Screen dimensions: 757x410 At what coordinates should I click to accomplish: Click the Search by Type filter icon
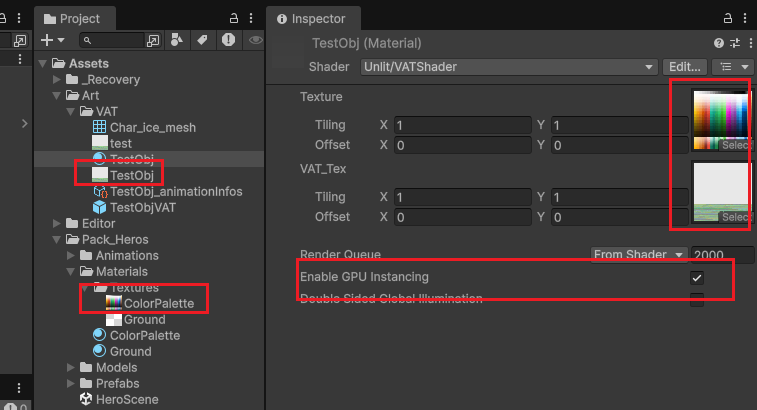tap(177, 40)
